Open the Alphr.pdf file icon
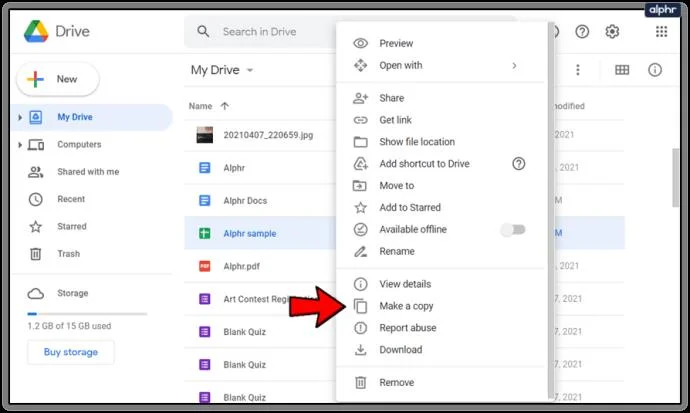The width and height of the screenshot is (690, 413). coord(205,266)
